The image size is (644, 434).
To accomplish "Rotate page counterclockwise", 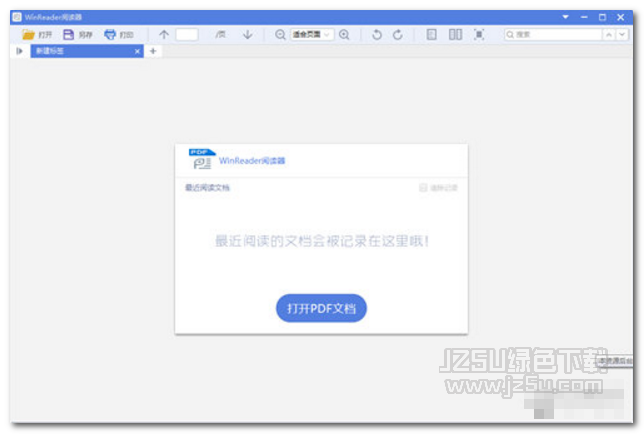I will (x=376, y=34).
